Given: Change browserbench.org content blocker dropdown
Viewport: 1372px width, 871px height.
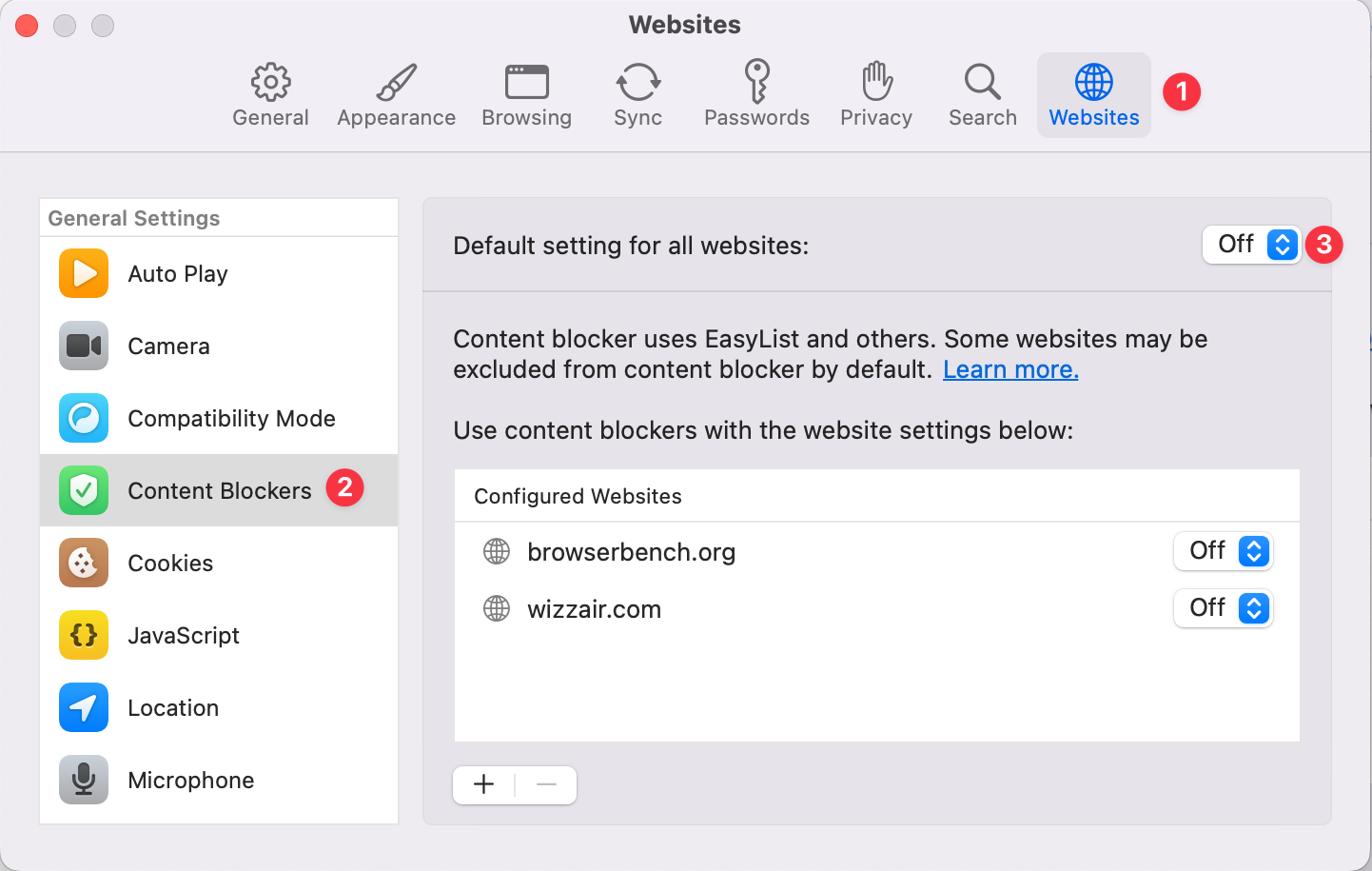Looking at the screenshot, I should pos(1224,551).
